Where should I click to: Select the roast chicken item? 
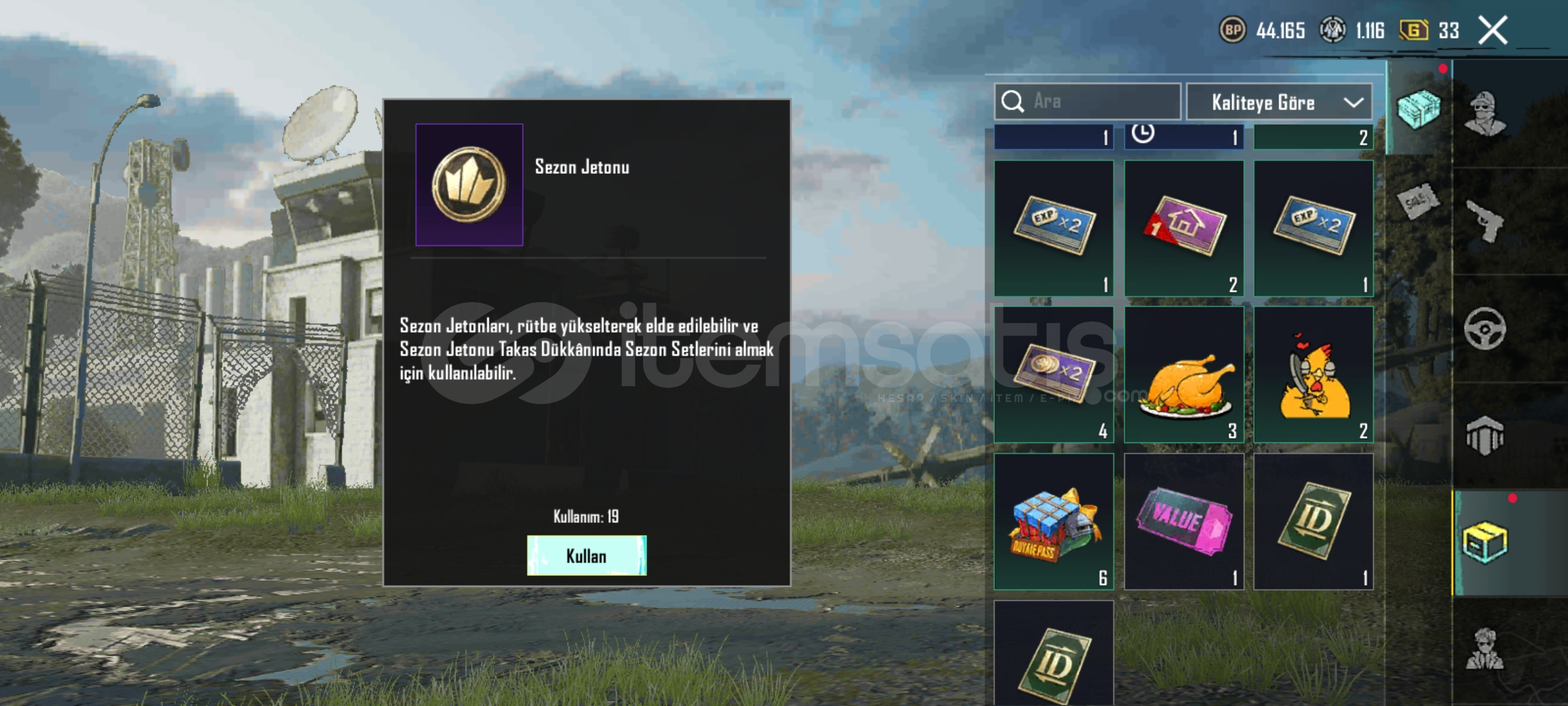tap(1184, 375)
